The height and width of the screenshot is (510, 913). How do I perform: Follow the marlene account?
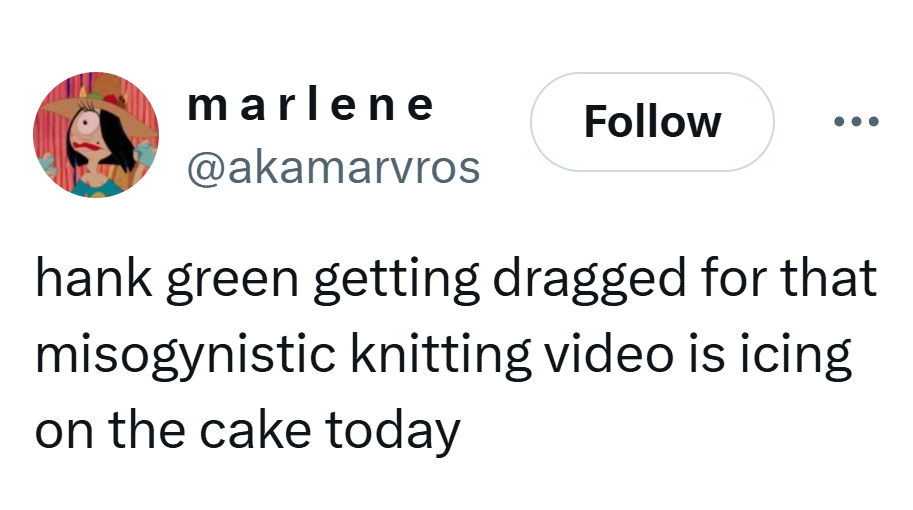tap(652, 122)
